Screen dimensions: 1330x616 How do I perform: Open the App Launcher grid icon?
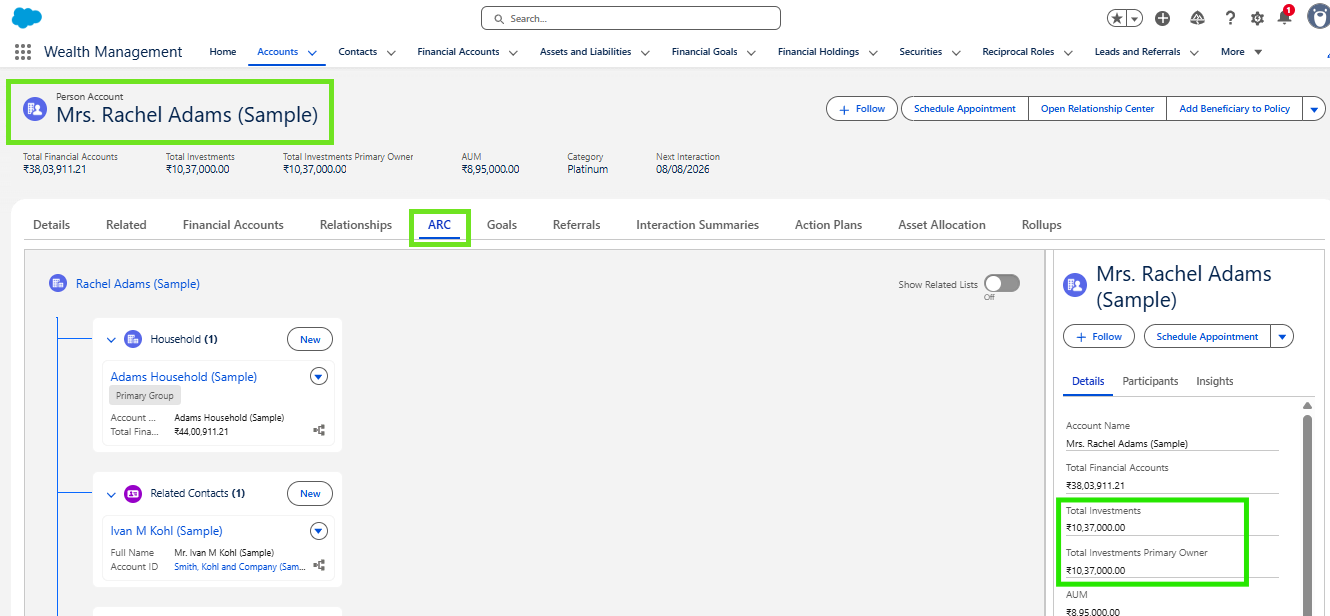[22, 52]
